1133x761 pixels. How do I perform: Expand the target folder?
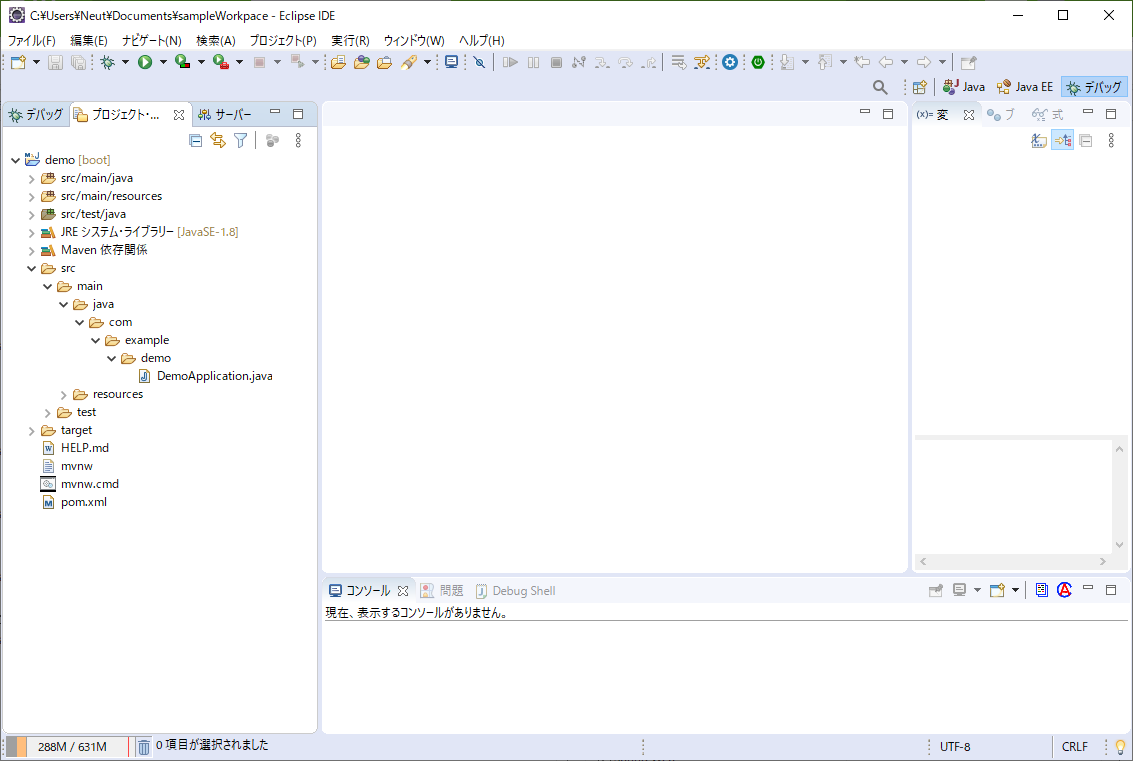pos(31,431)
